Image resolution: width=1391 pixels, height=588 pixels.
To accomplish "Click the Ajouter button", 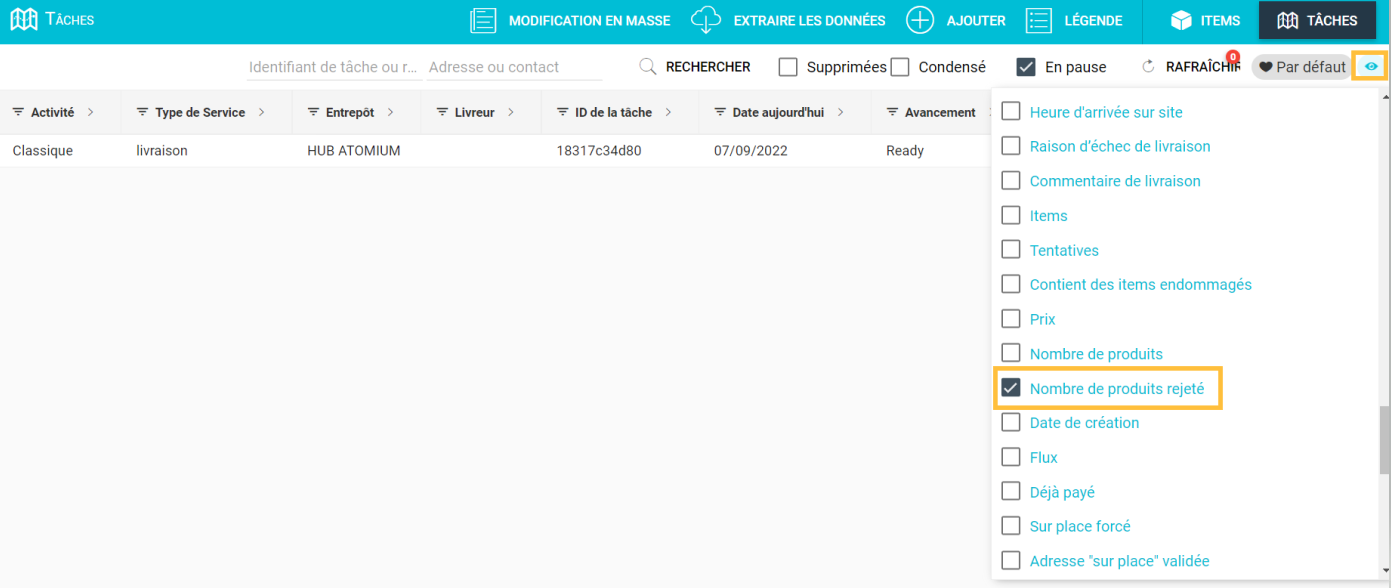I will [x=956, y=20].
